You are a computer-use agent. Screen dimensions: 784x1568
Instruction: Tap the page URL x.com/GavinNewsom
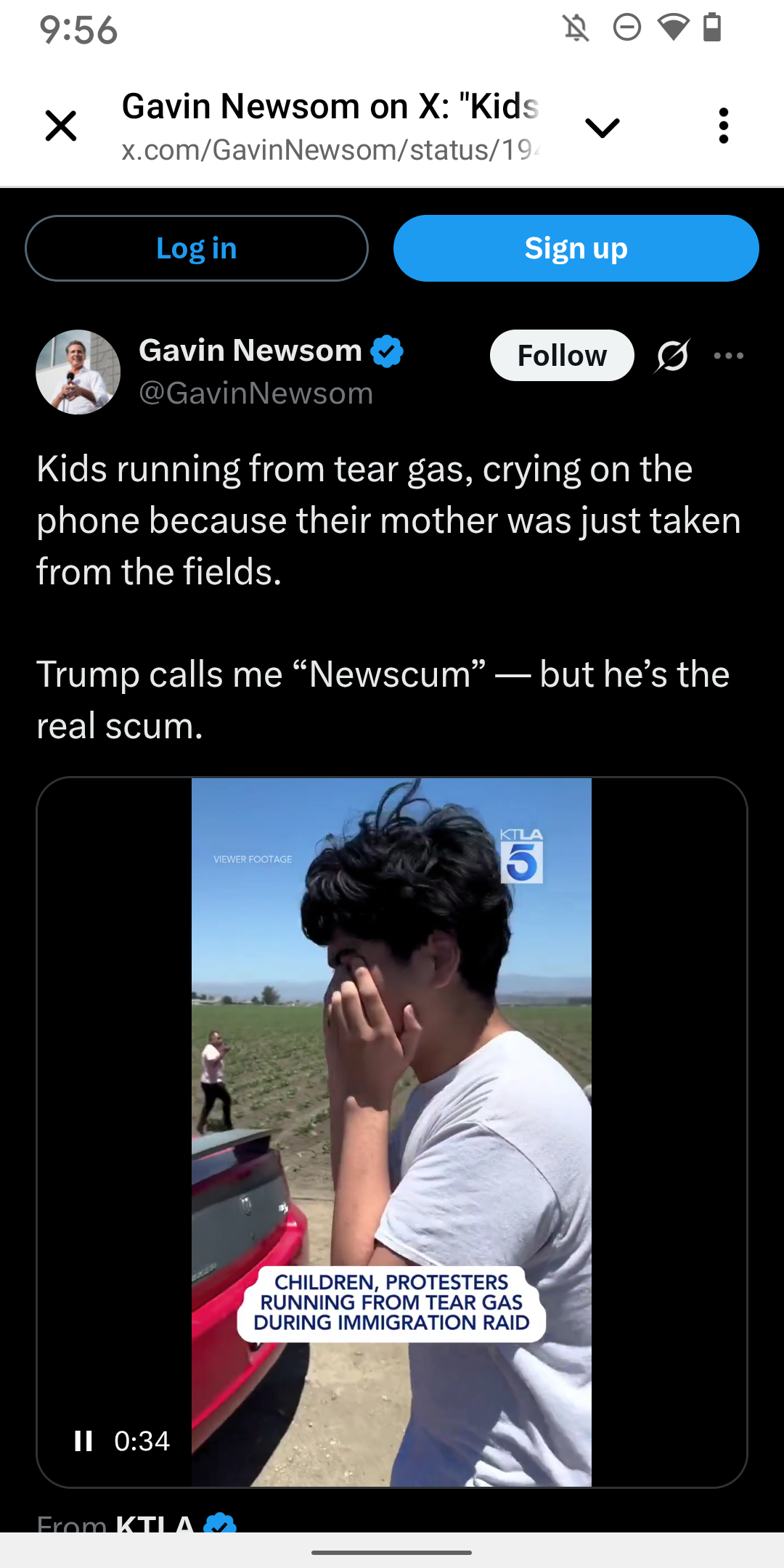pos(331,150)
